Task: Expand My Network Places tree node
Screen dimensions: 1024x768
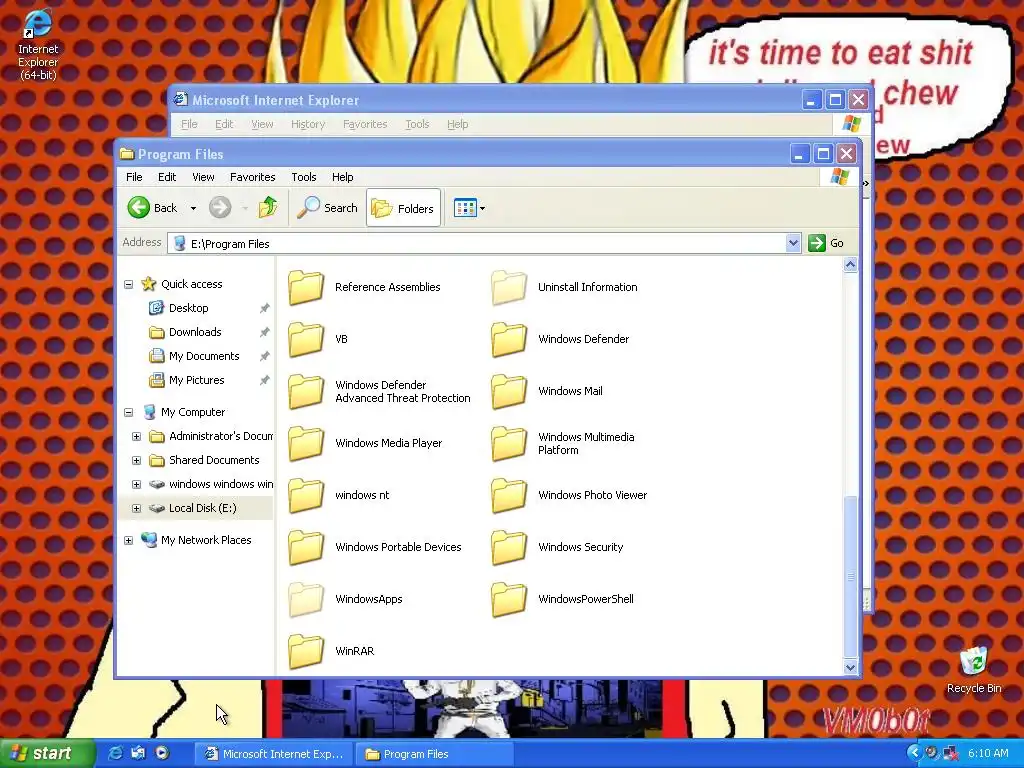Action: point(129,540)
